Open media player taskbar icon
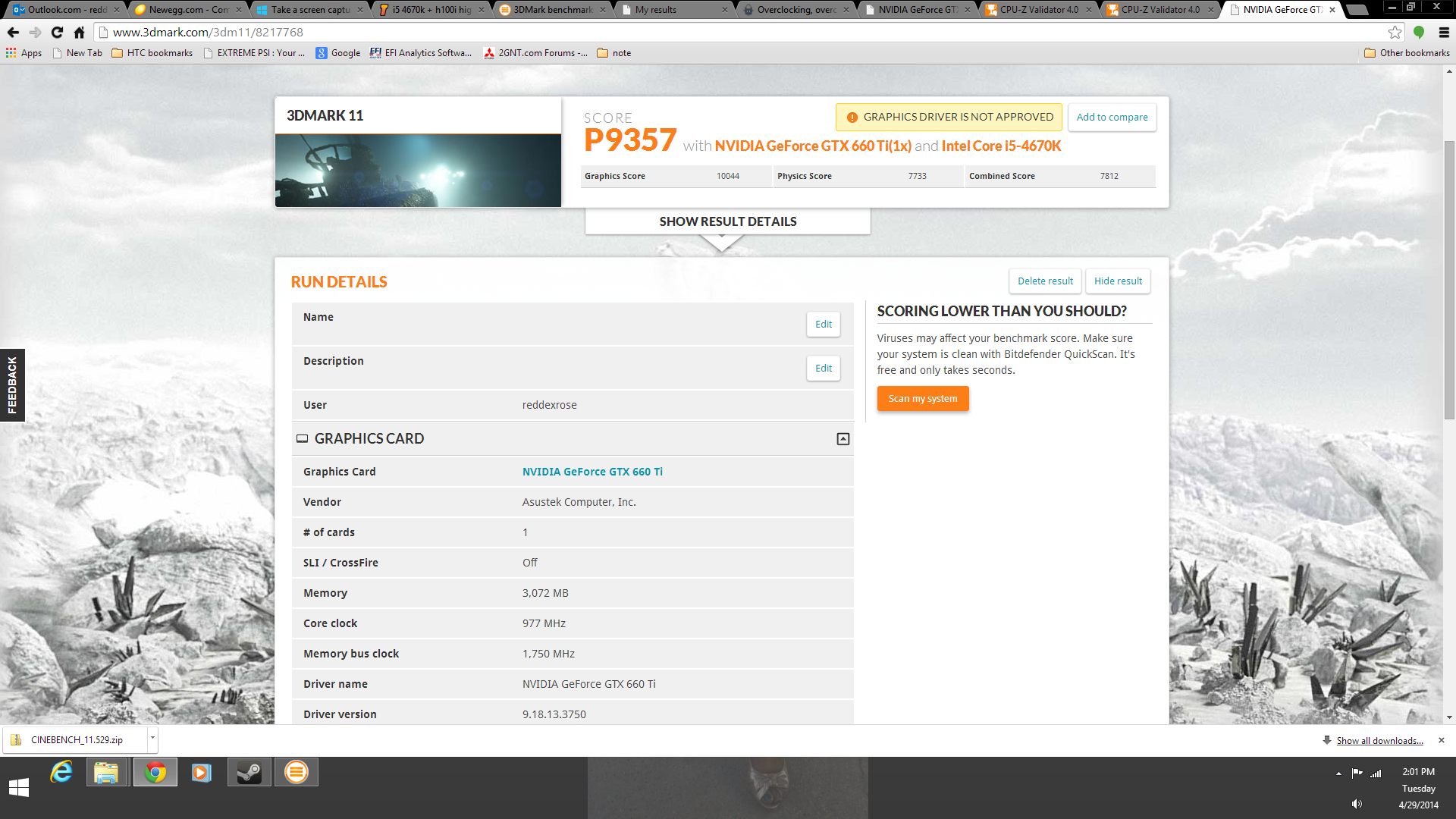 201,773
